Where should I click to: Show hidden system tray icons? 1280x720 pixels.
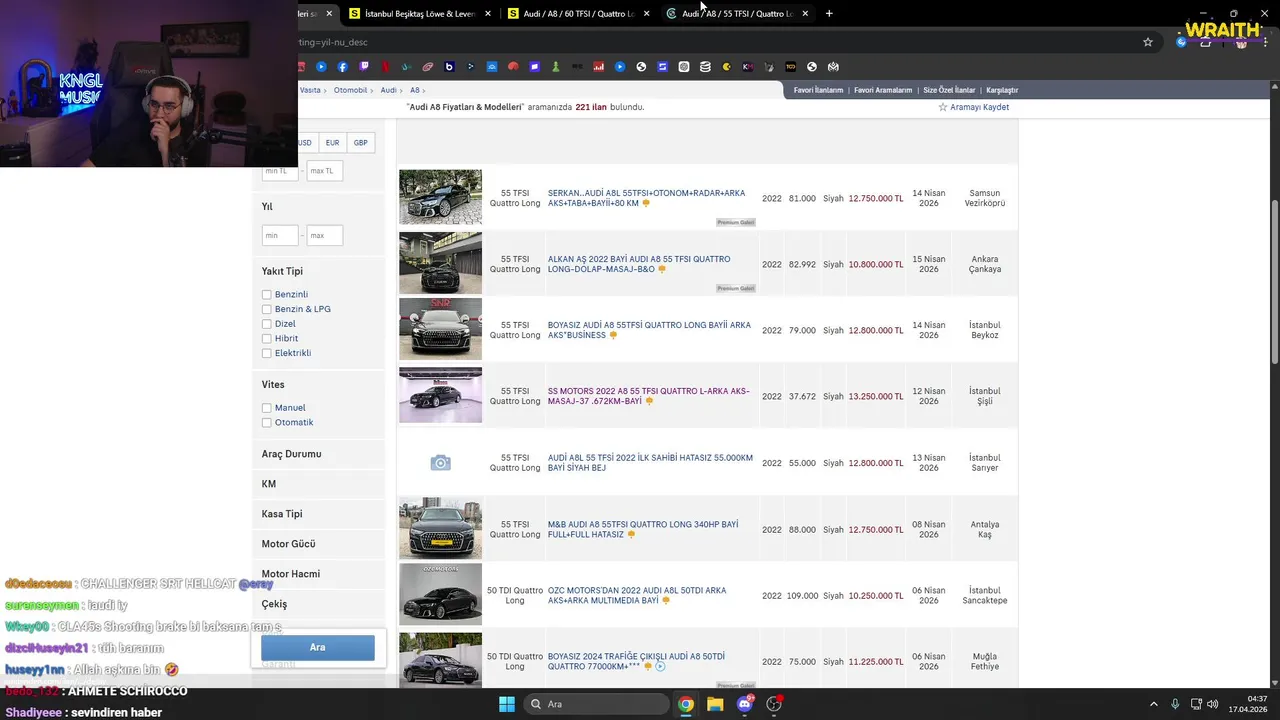(x=1153, y=704)
